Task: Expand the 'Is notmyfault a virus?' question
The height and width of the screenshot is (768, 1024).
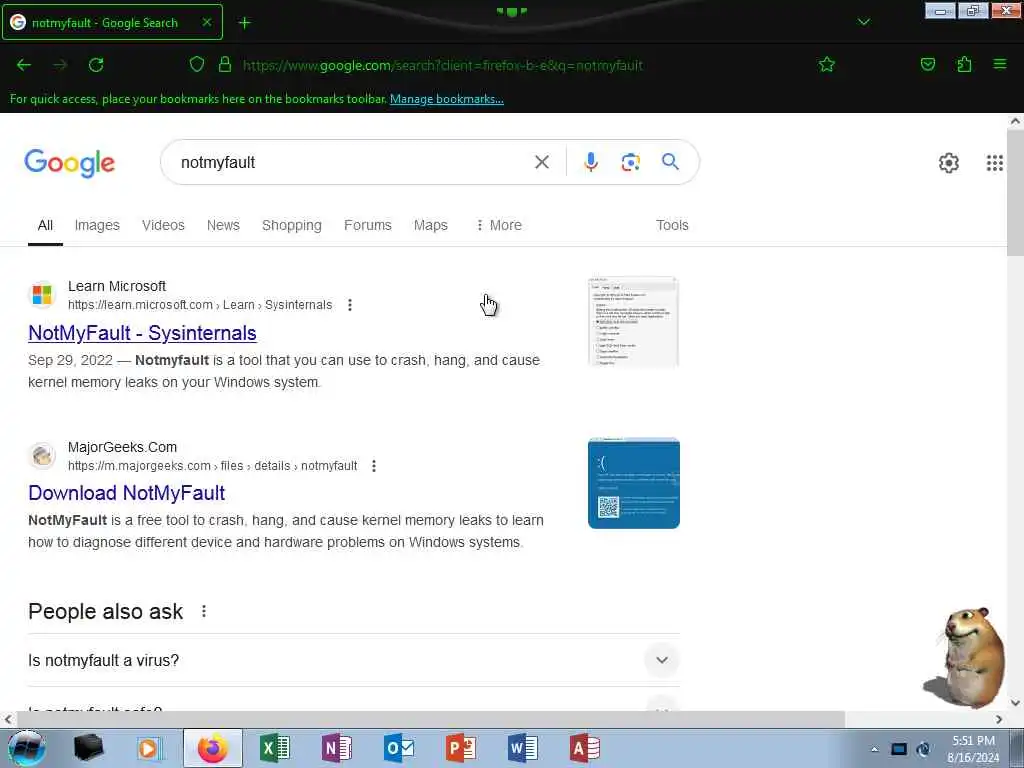Action: coord(354,660)
